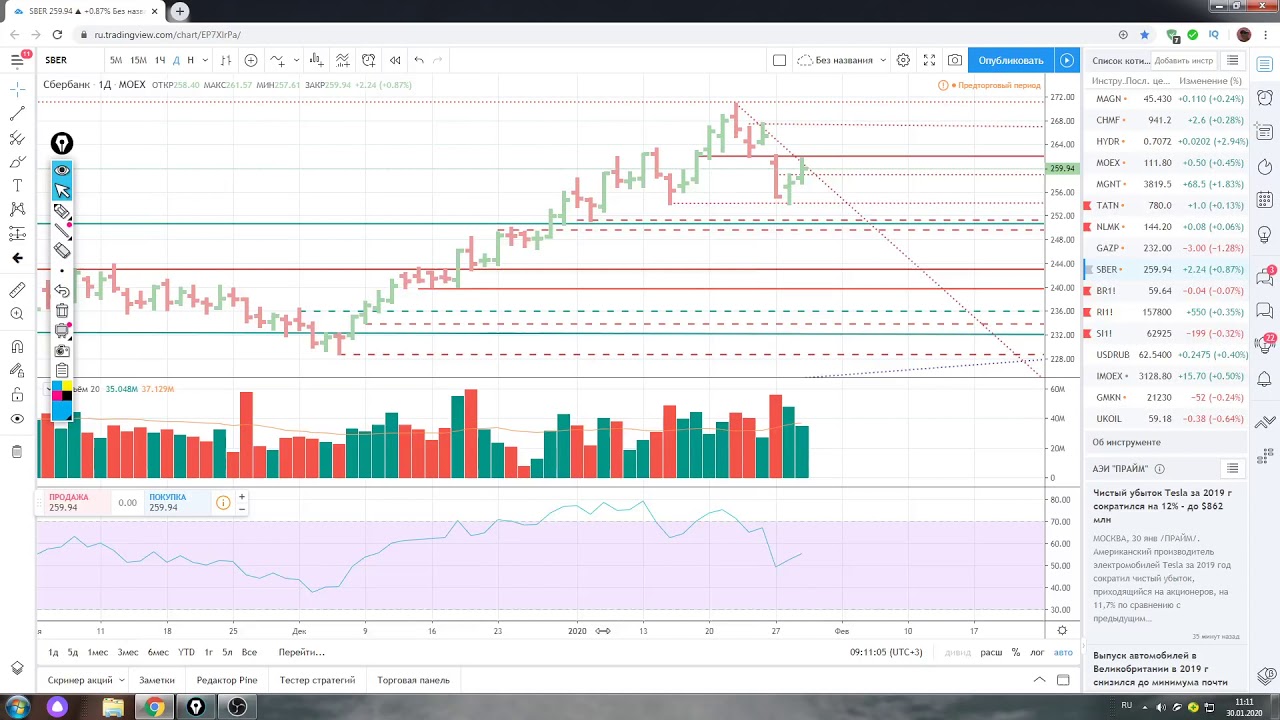The image size is (1280, 720).
Task: Change the chart bar style
Action: pyautogui.click(x=226, y=60)
